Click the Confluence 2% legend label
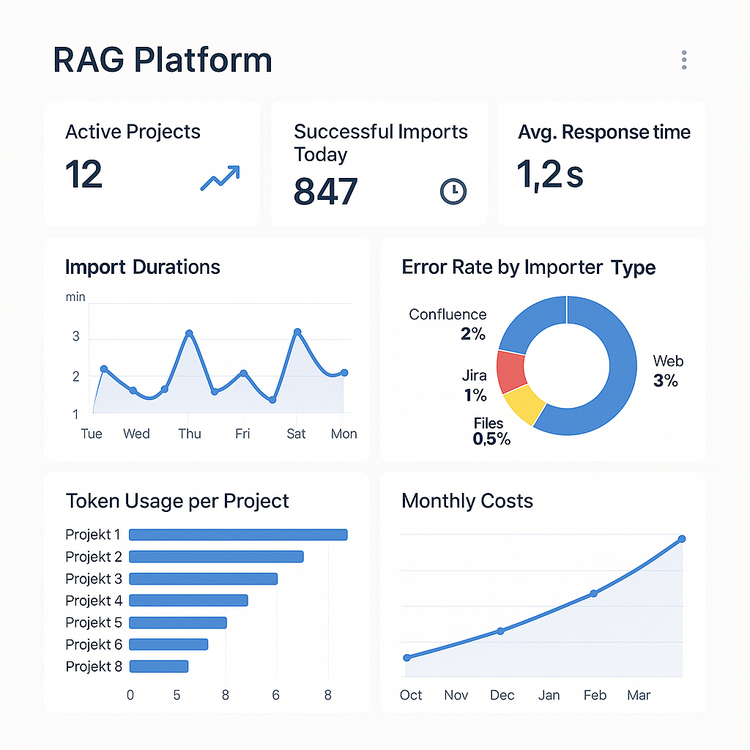 pos(448,324)
